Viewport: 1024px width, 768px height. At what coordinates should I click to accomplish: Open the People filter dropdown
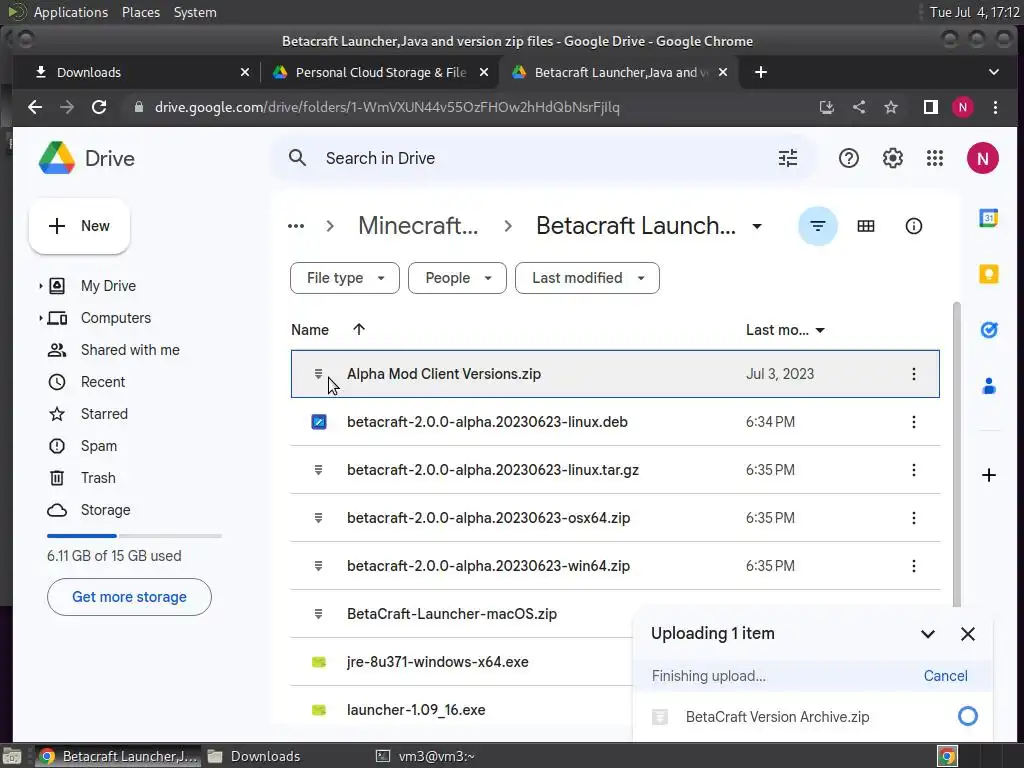tap(456, 278)
